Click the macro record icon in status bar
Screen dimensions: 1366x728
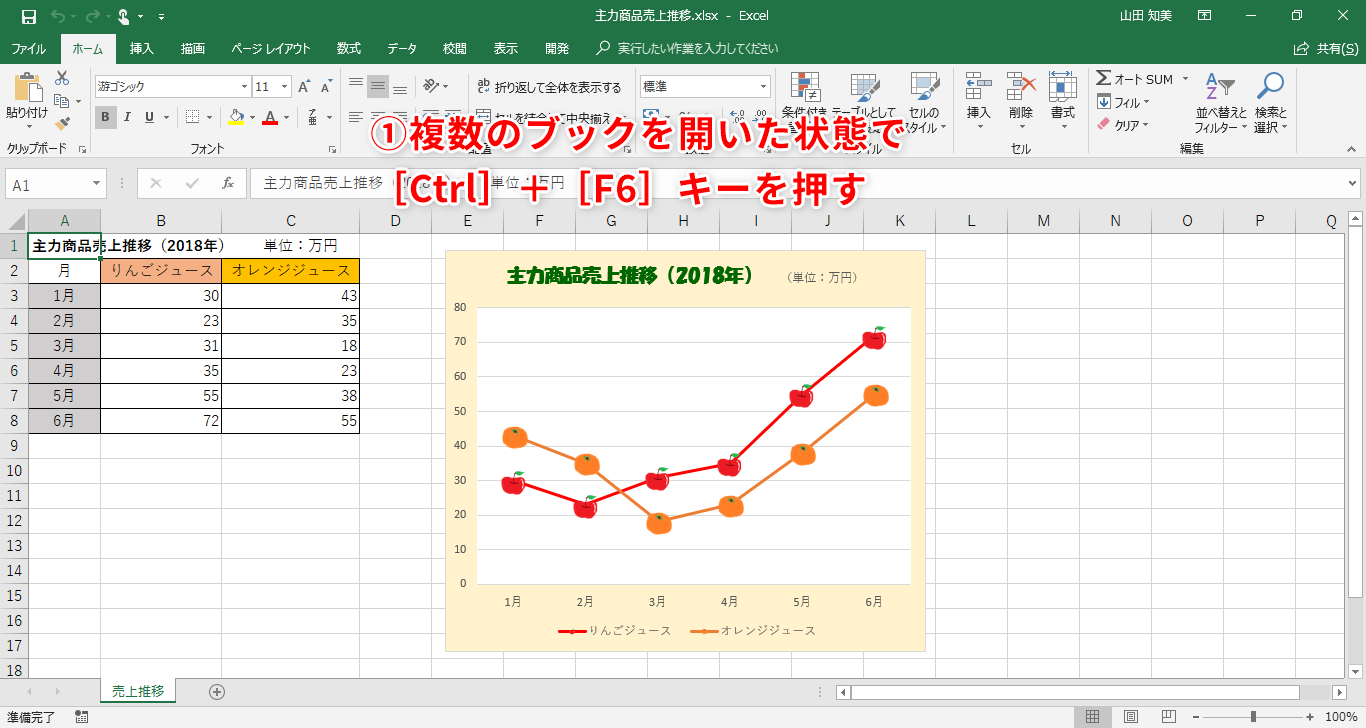pos(81,716)
